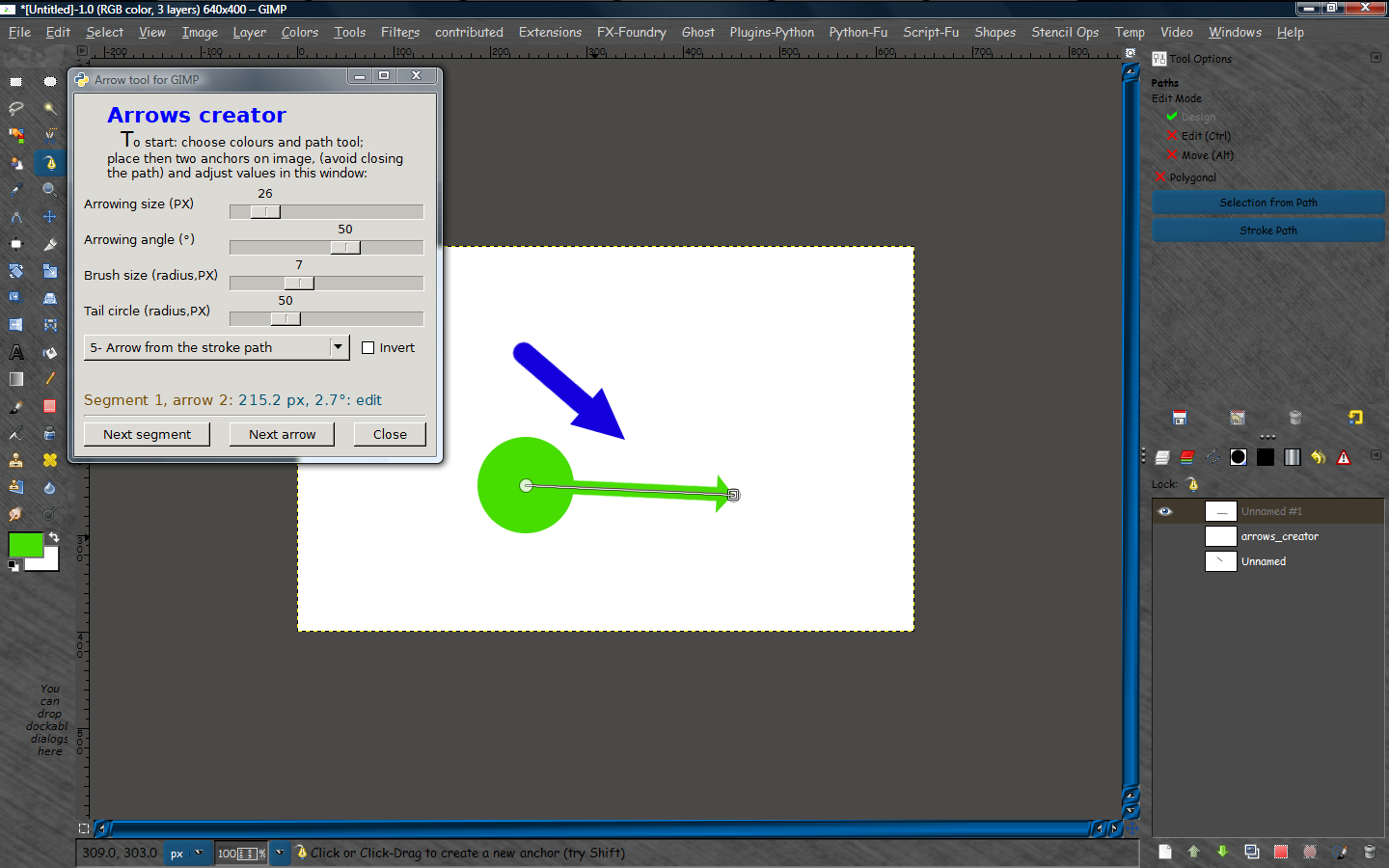This screenshot has width=1389, height=868.
Task: Click Selection from Path button
Action: point(1268,203)
